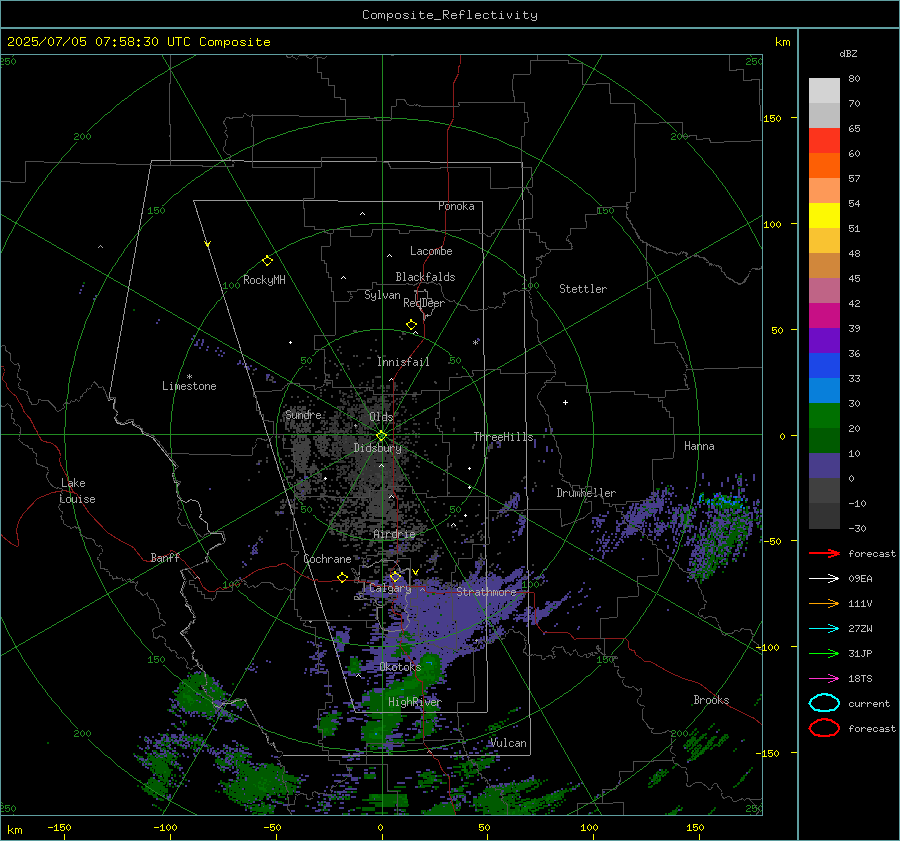The width and height of the screenshot is (900, 841).
Task: Click the Didsbury town label
Action: point(377,448)
